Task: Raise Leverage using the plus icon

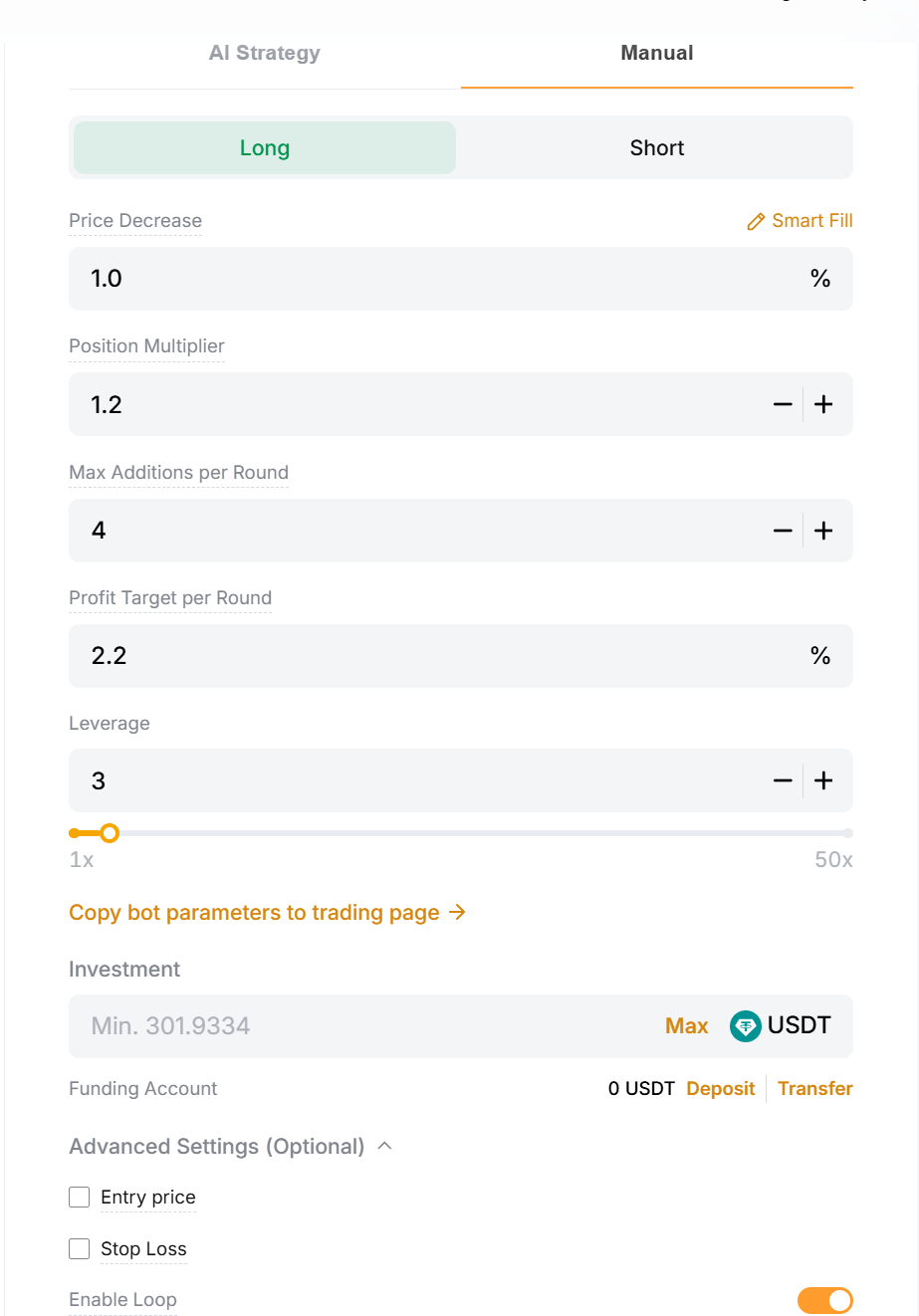Action: coord(823,780)
